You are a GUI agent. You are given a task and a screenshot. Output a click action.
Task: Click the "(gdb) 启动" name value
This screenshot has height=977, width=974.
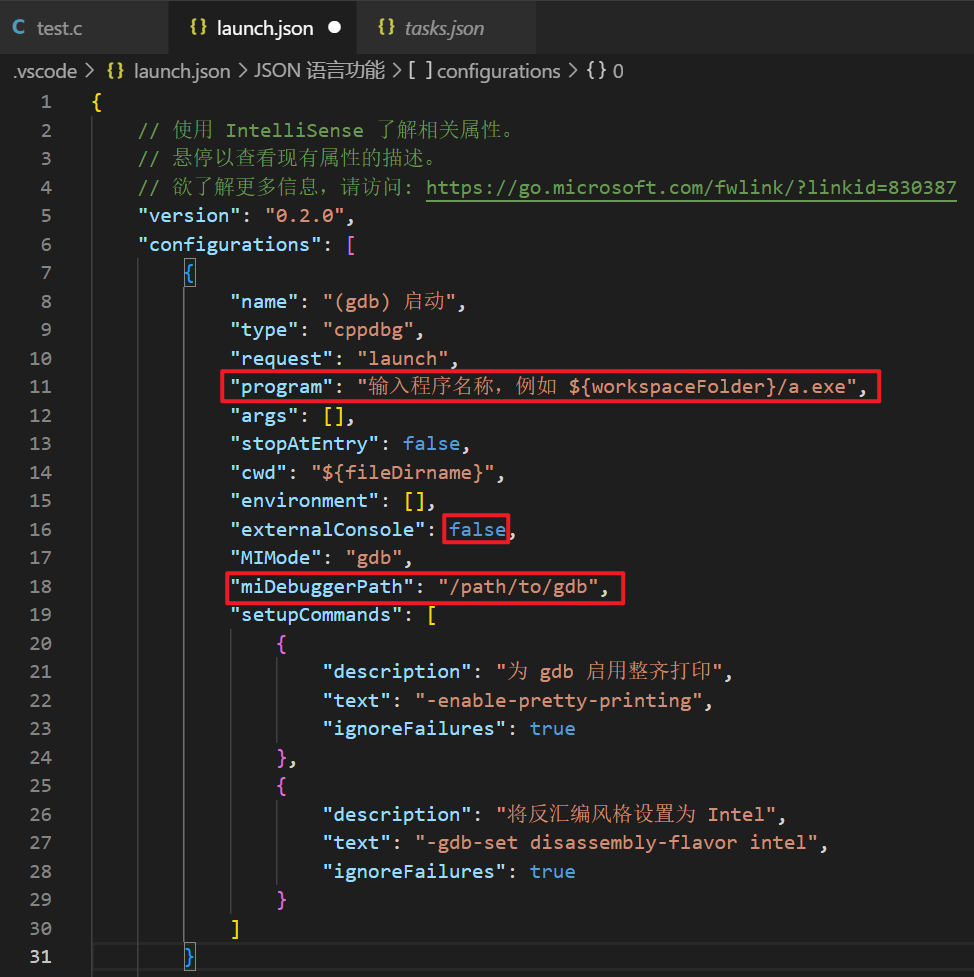[389, 302]
